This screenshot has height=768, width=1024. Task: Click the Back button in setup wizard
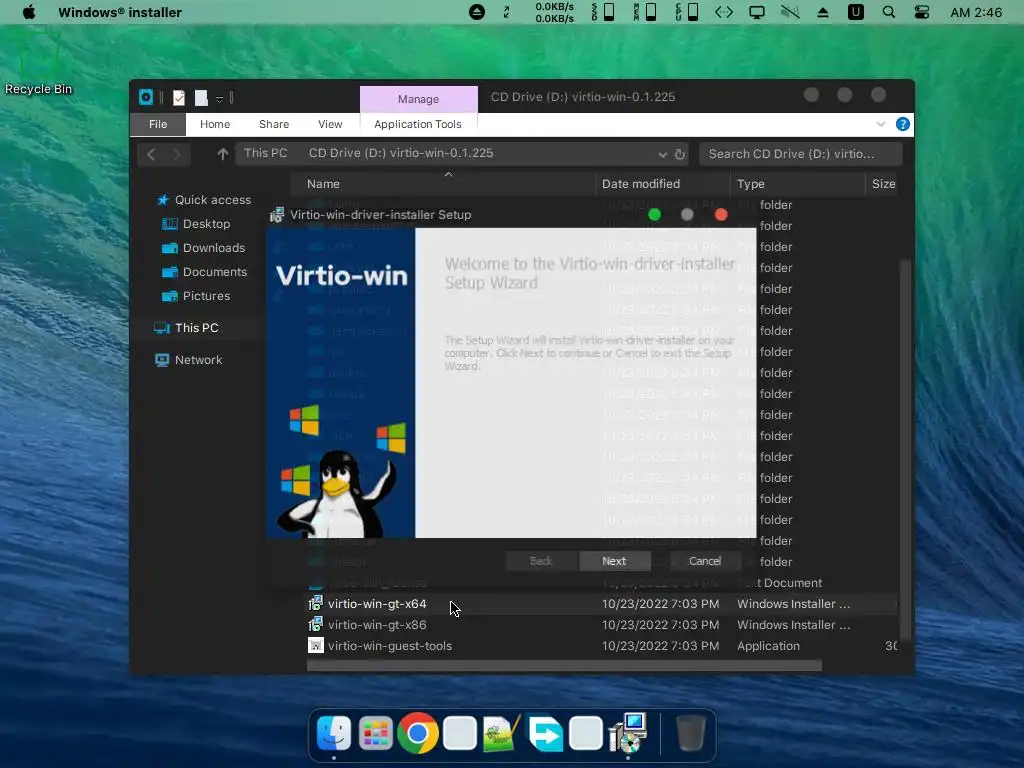click(541, 561)
